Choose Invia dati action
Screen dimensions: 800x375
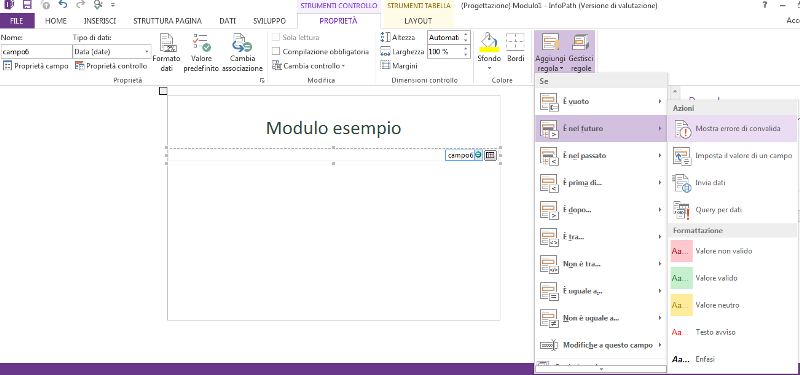click(733, 183)
